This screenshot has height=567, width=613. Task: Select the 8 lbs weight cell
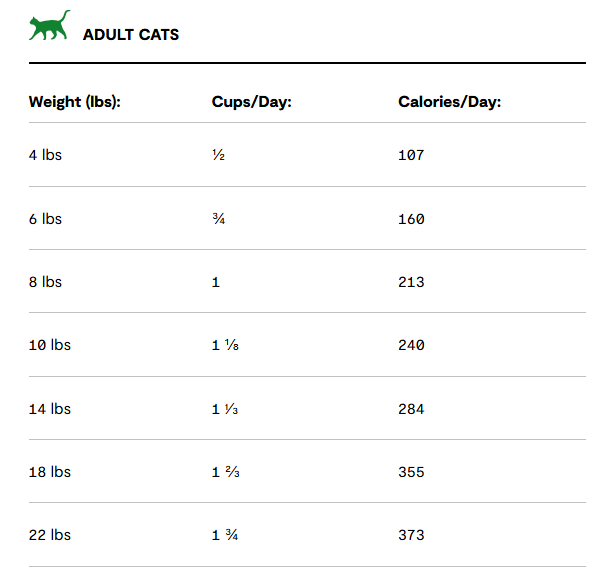point(45,282)
